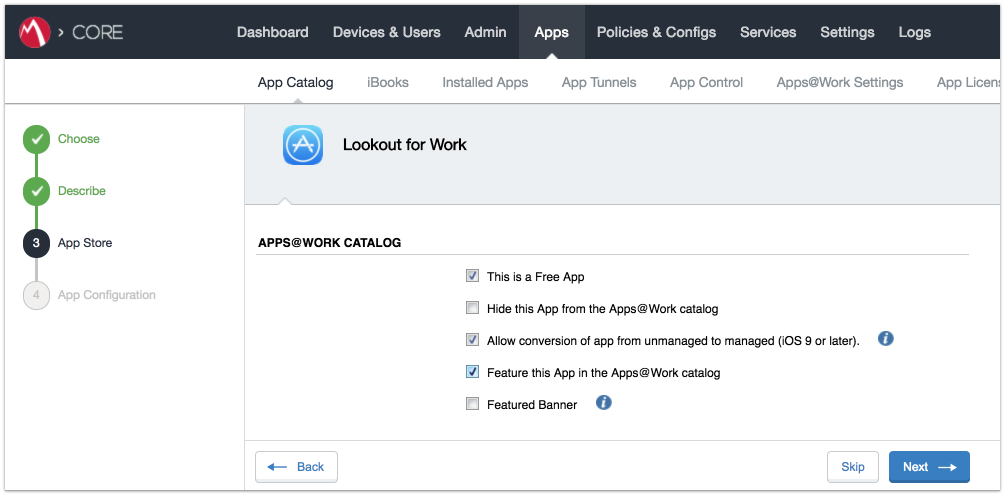1005x496 pixels.
Task: Switch to the App Control tab
Action: [706, 83]
